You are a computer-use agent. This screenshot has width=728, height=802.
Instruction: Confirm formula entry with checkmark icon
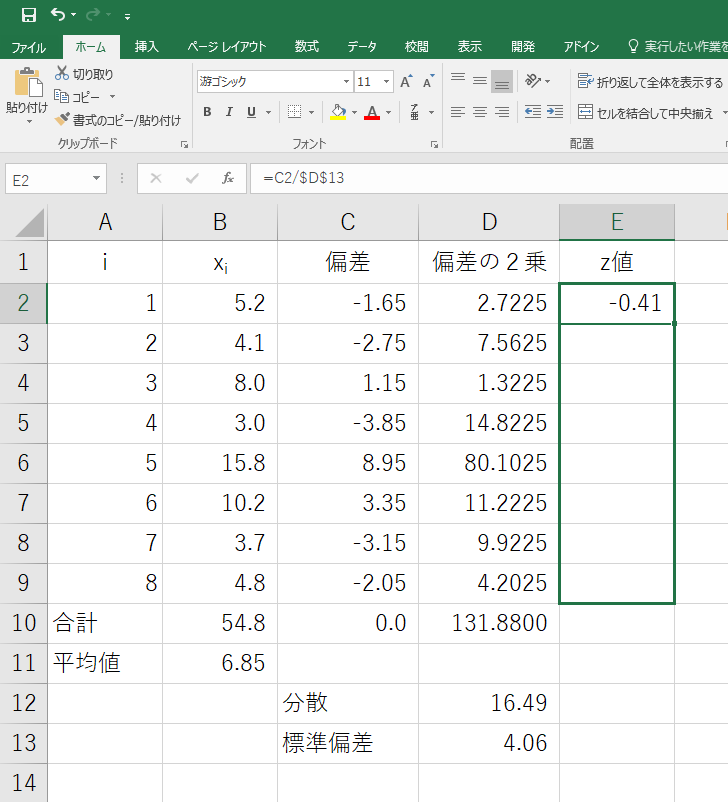192,179
